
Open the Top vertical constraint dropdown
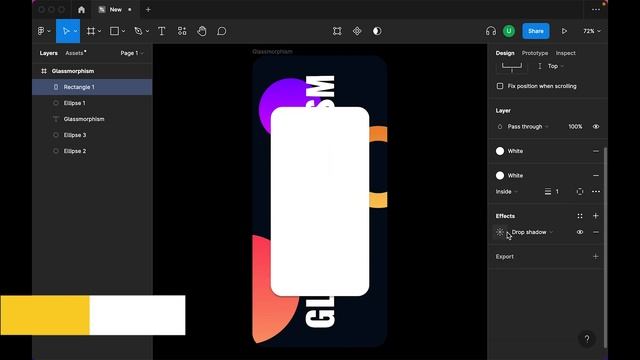pyautogui.click(x=556, y=66)
